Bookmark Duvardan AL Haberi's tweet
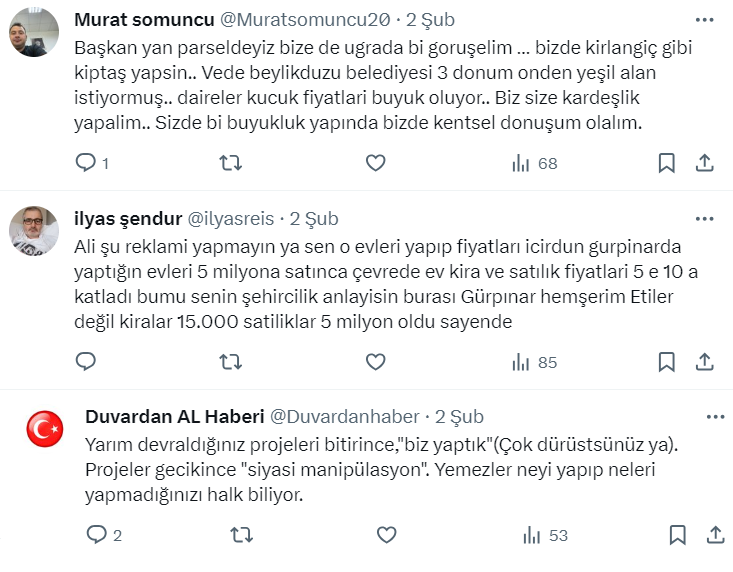Screen dimensions: 733x572 (677, 536)
